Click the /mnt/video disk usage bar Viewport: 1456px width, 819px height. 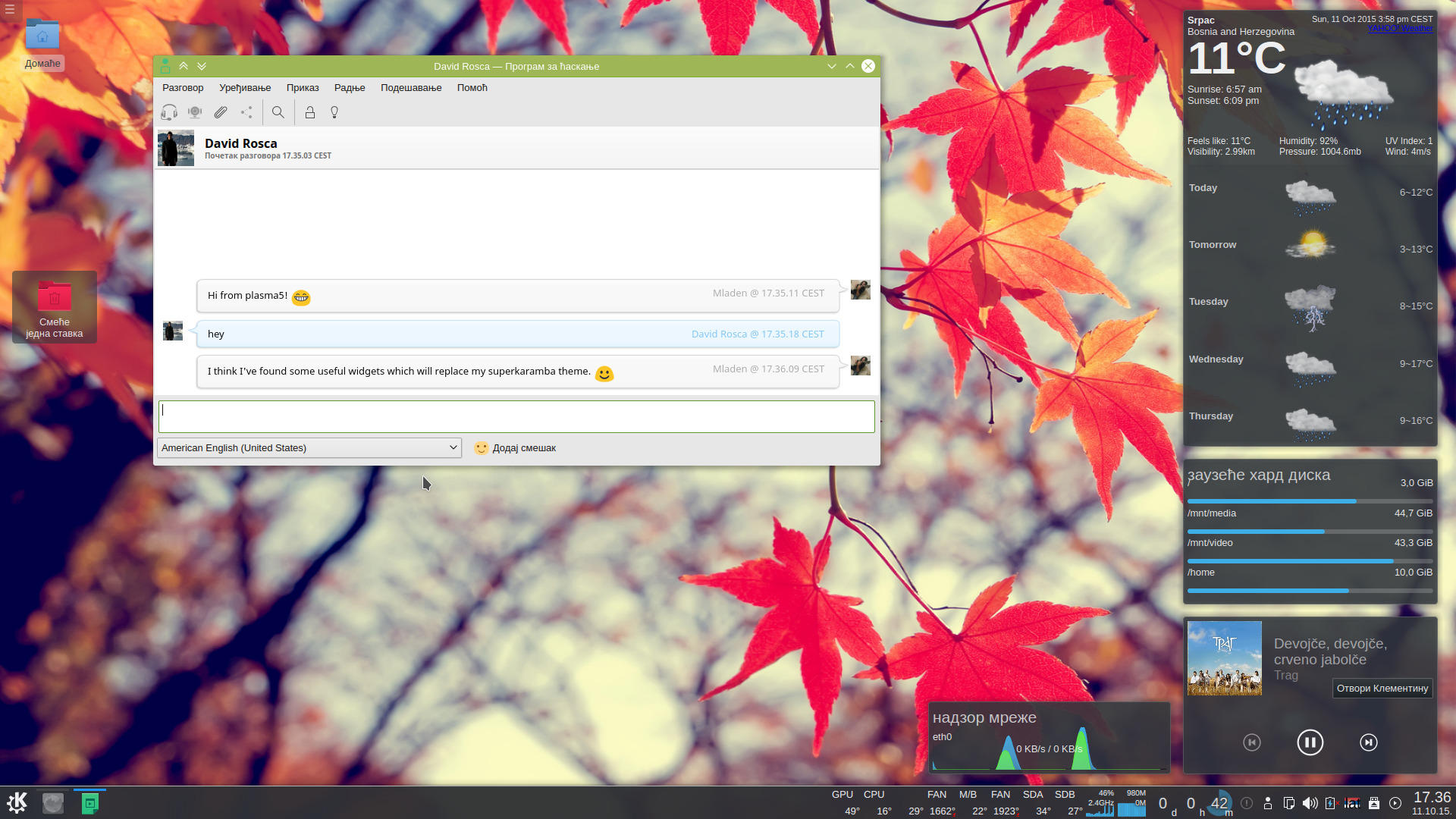(x=1310, y=561)
